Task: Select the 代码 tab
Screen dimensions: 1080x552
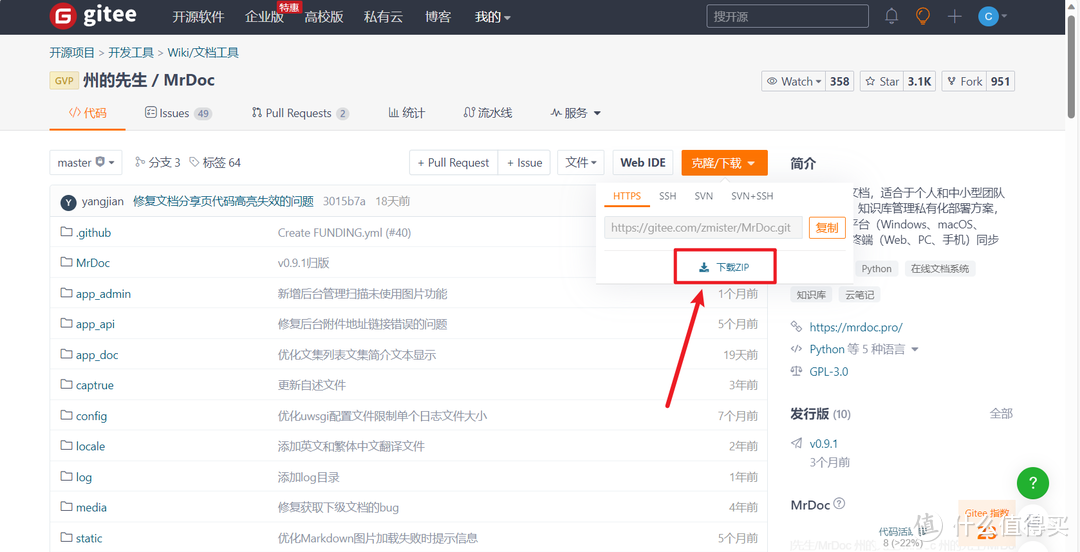Action: tap(87, 113)
